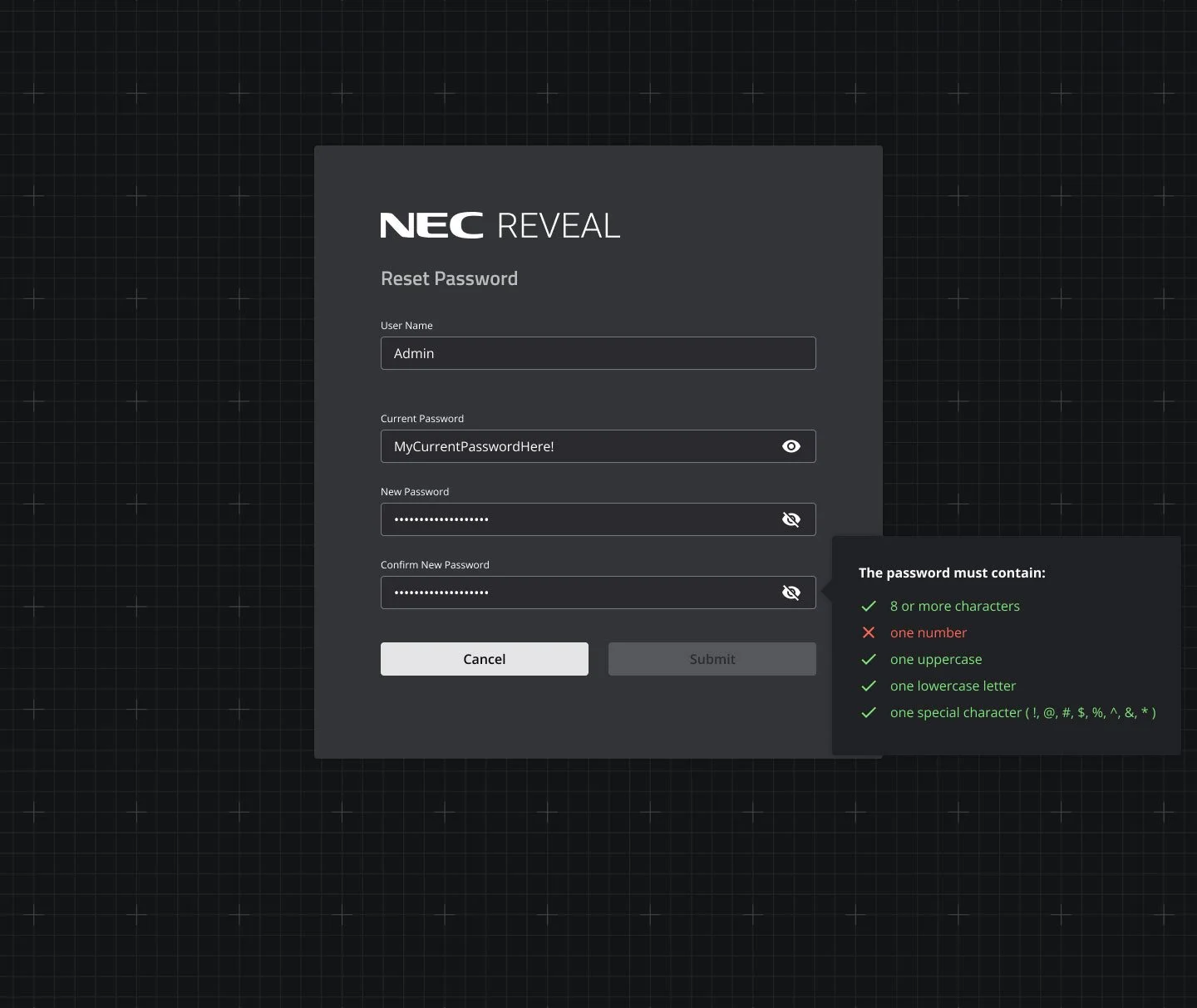Click the 'Confirm New Password' label
Viewport: 1197px width, 1008px height.
[x=435, y=564]
